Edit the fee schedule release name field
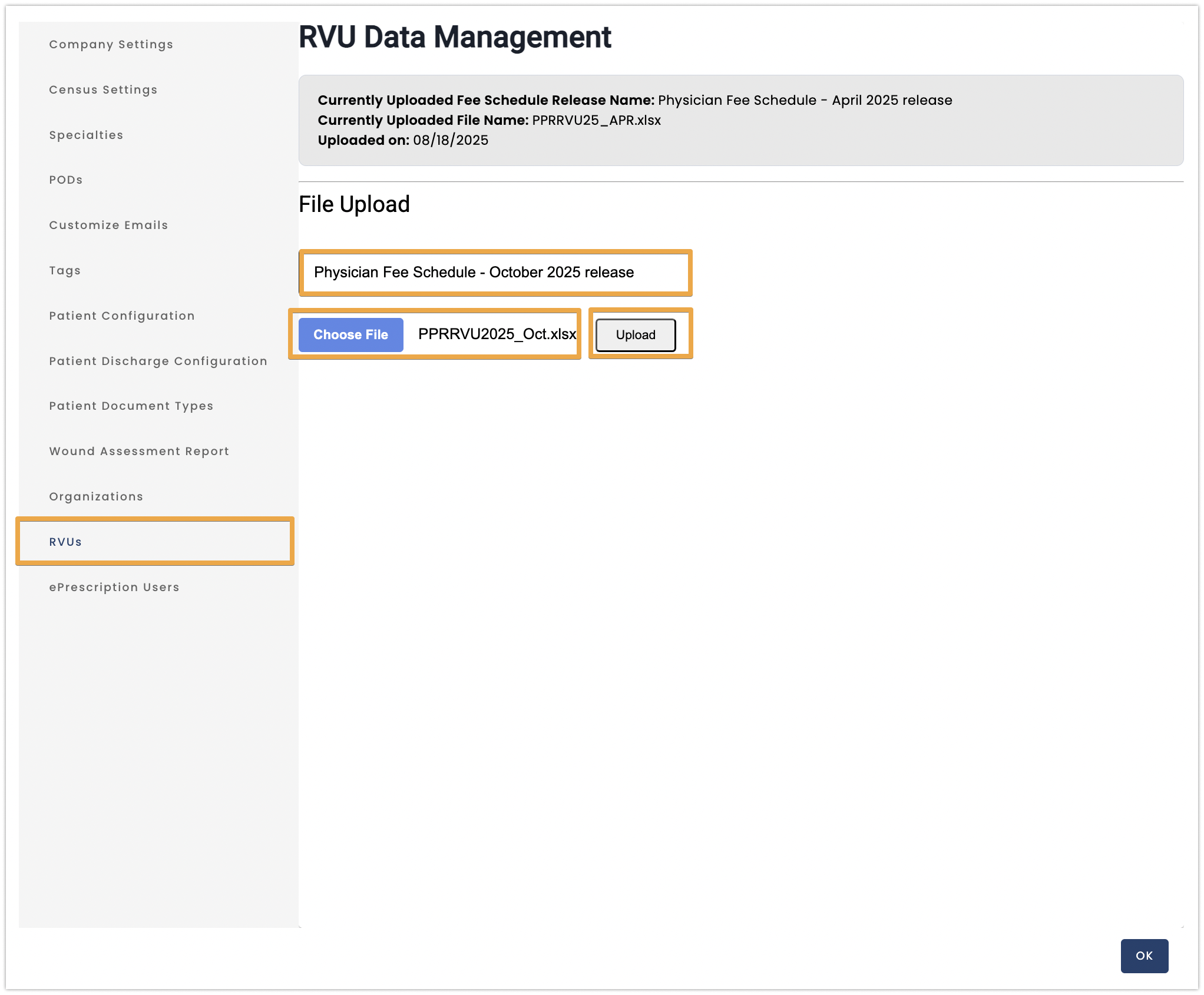This screenshot has width=1204, height=995. tap(495, 273)
